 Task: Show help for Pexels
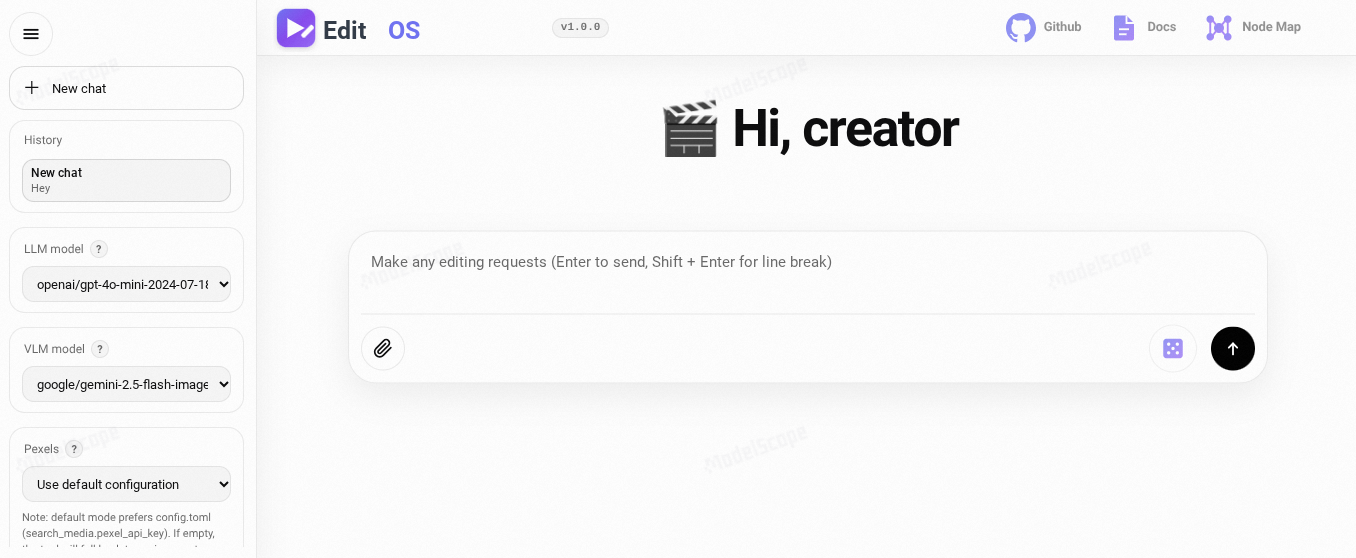pos(74,449)
